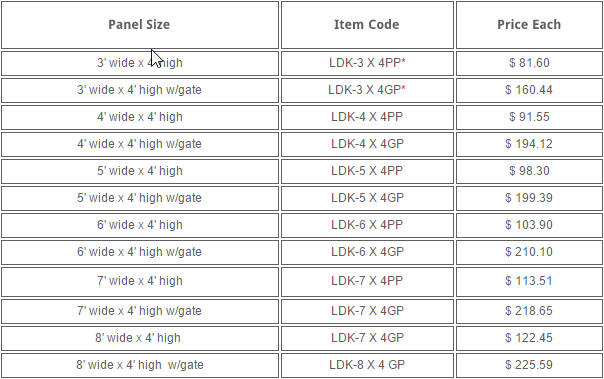The height and width of the screenshot is (379, 604).
Task: Click the $ 122.45 price cell
Action: click(529, 338)
